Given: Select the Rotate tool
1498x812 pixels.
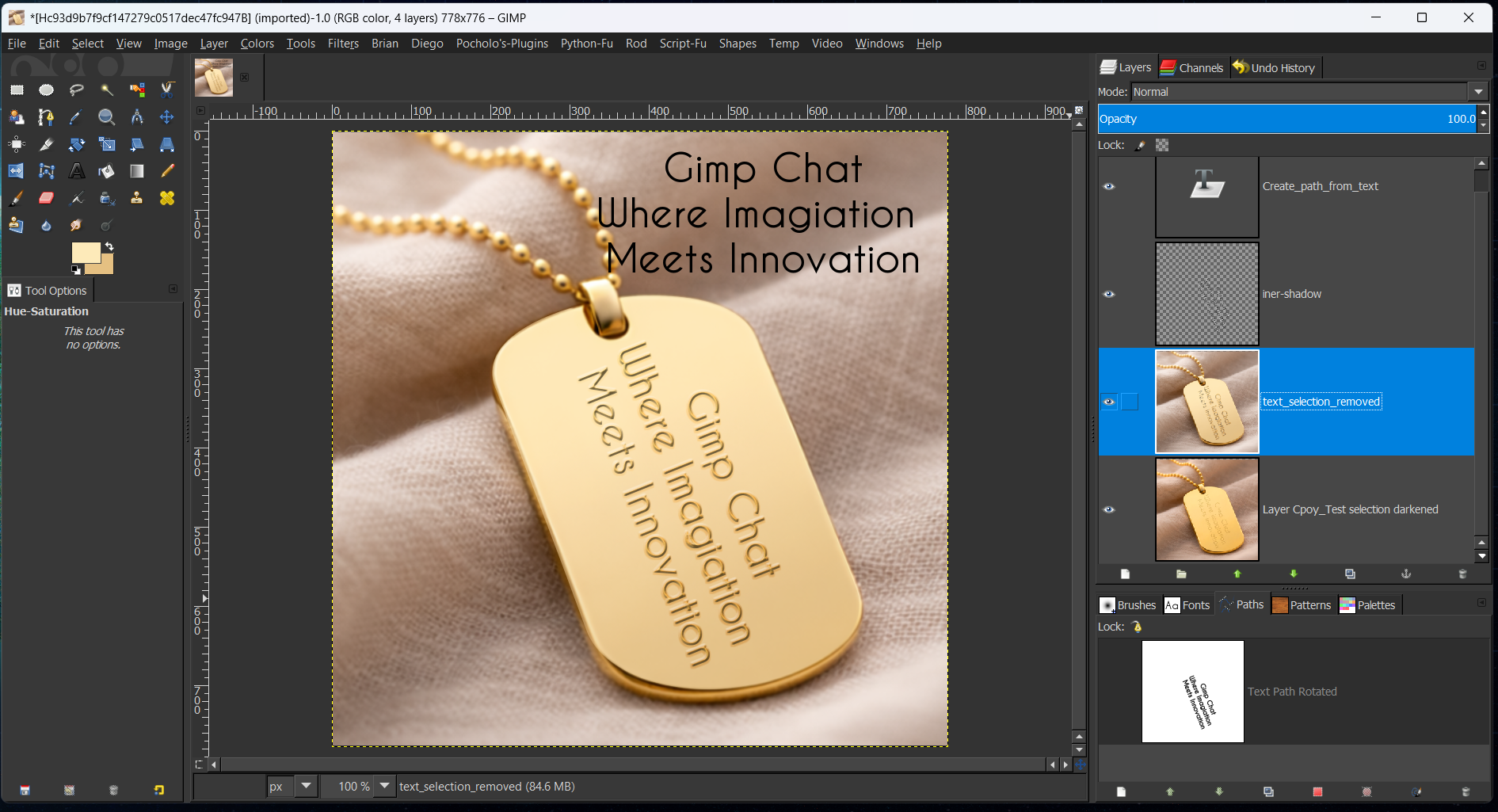Looking at the screenshot, I should [x=77, y=144].
